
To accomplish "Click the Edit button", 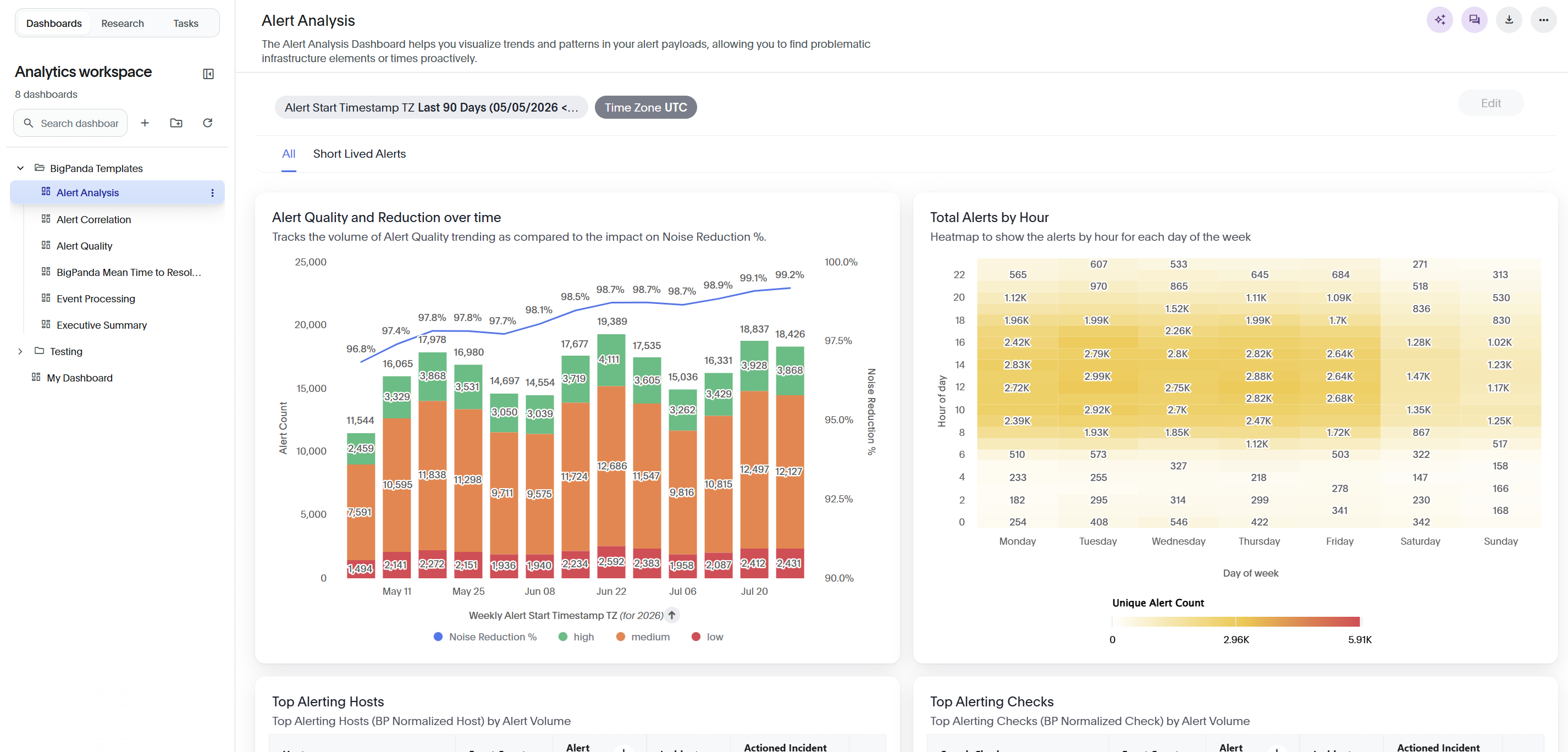I will (x=1490, y=103).
